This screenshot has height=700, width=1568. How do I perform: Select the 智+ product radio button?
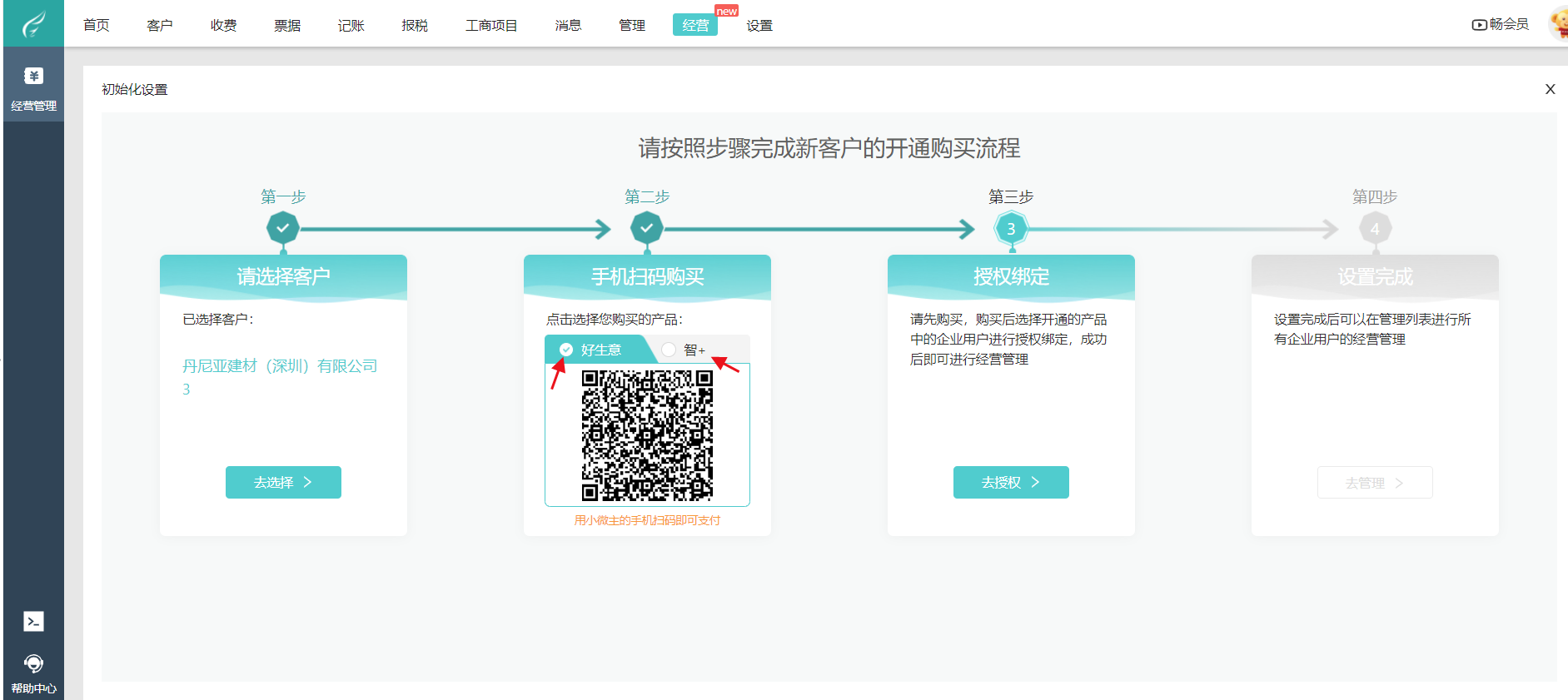pyautogui.click(x=670, y=350)
